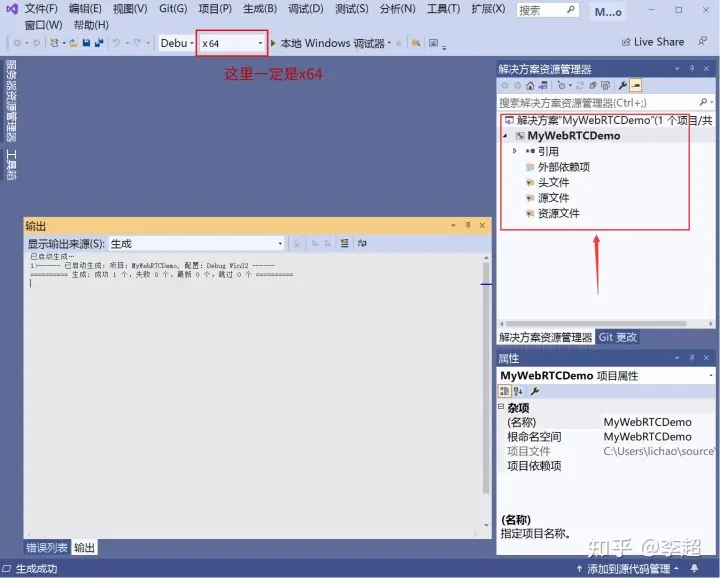The width and height of the screenshot is (720, 578).
Task: Click 添加到源代码管理 in status bar
Action: click(628, 569)
